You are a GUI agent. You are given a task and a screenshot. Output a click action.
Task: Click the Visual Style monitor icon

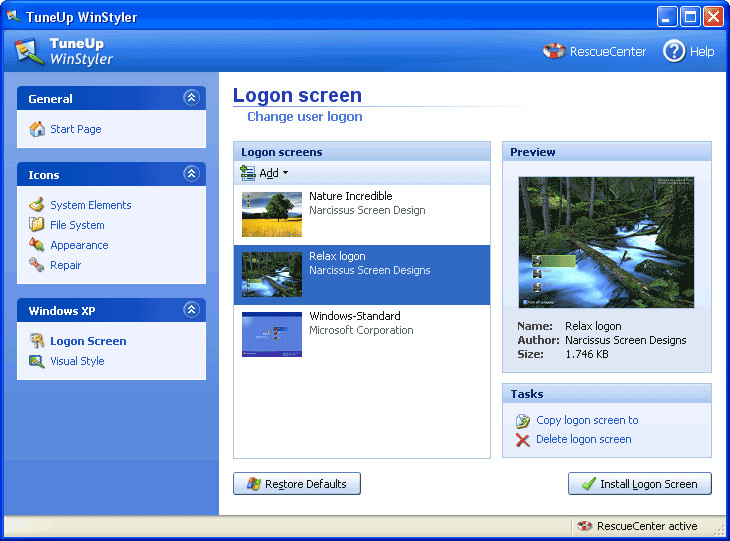[x=36, y=361]
